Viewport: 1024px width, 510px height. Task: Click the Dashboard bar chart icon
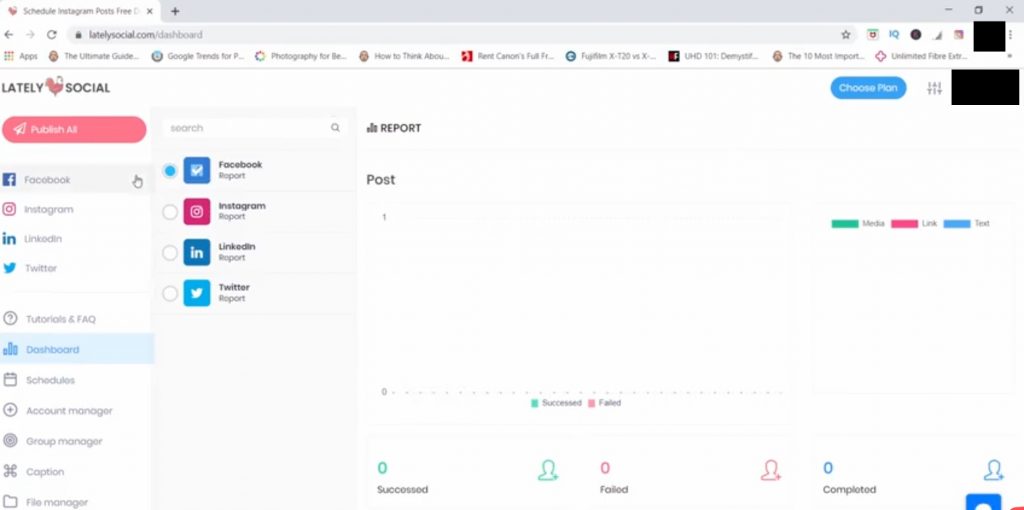pos(10,349)
